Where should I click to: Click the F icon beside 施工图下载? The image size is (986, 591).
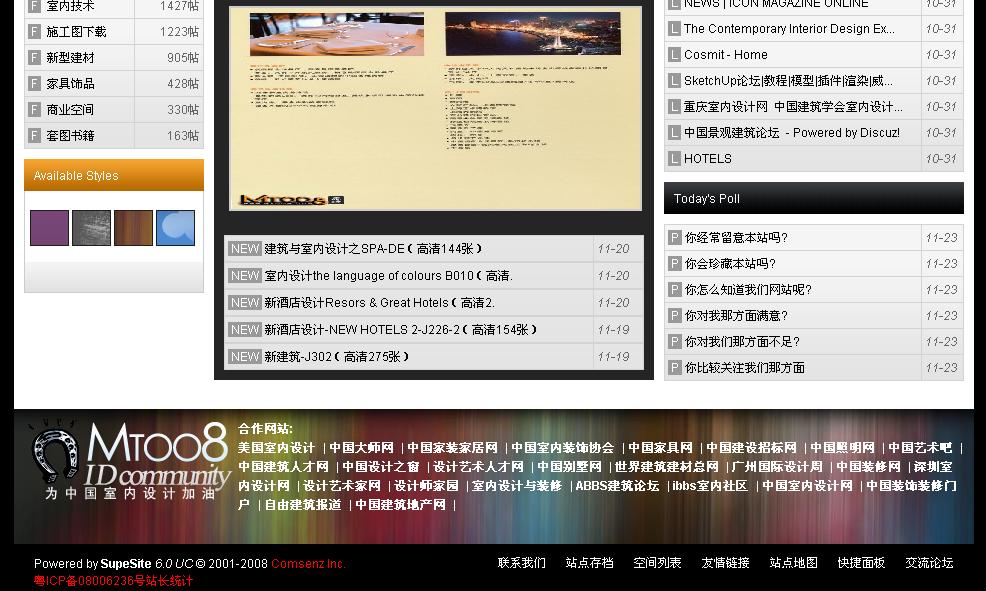[x=35, y=31]
